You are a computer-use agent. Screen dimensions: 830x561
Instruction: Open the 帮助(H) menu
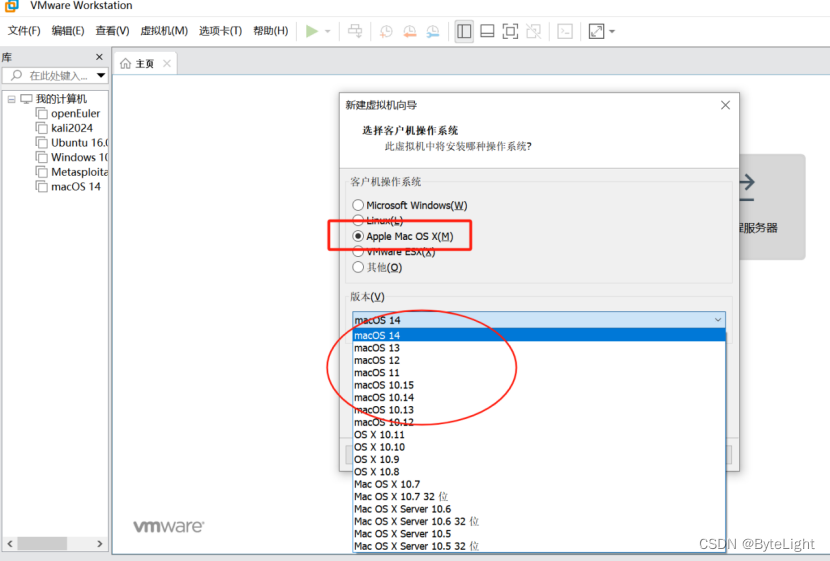click(270, 31)
